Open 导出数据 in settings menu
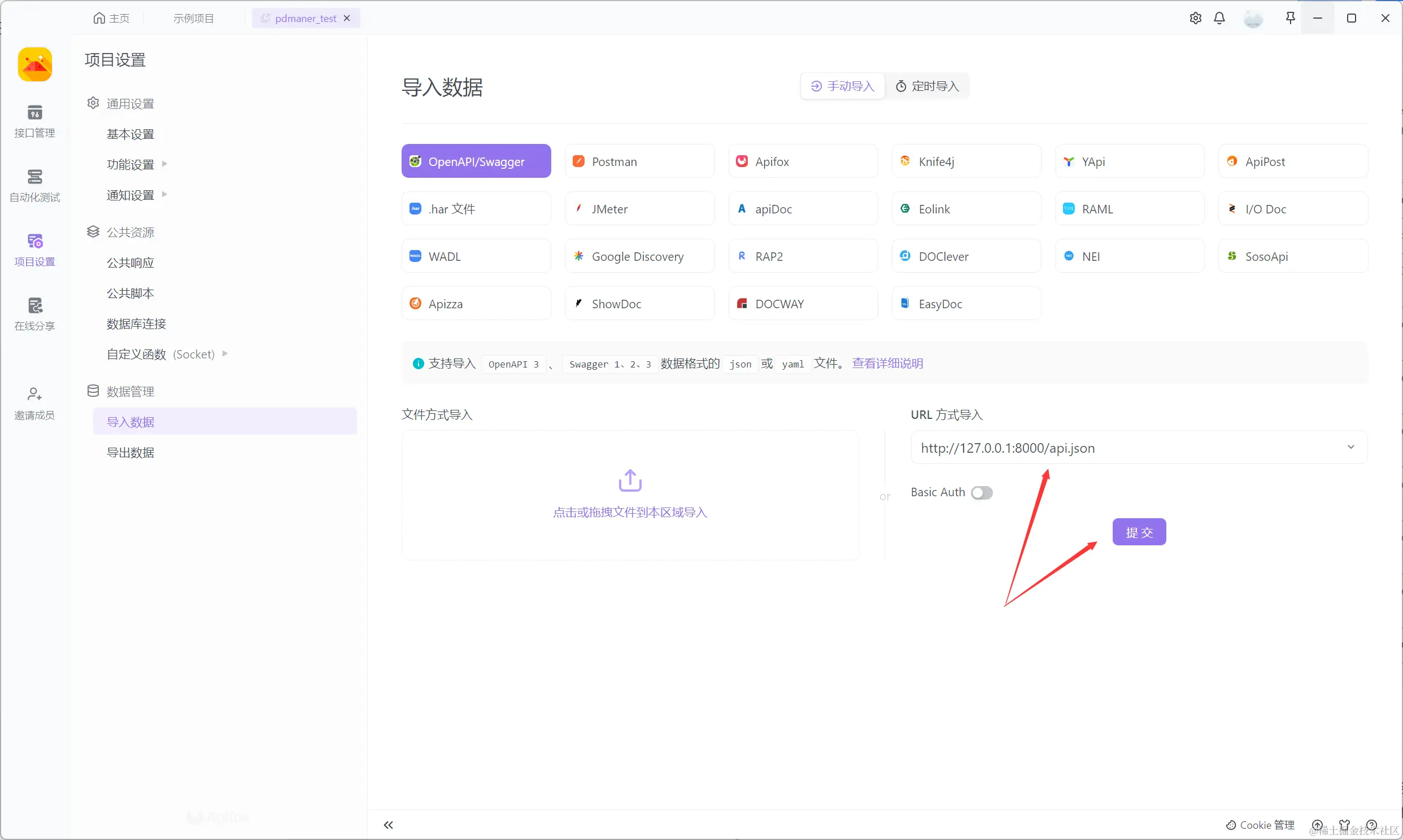Screen dimensions: 1403x840 coord(130,452)
